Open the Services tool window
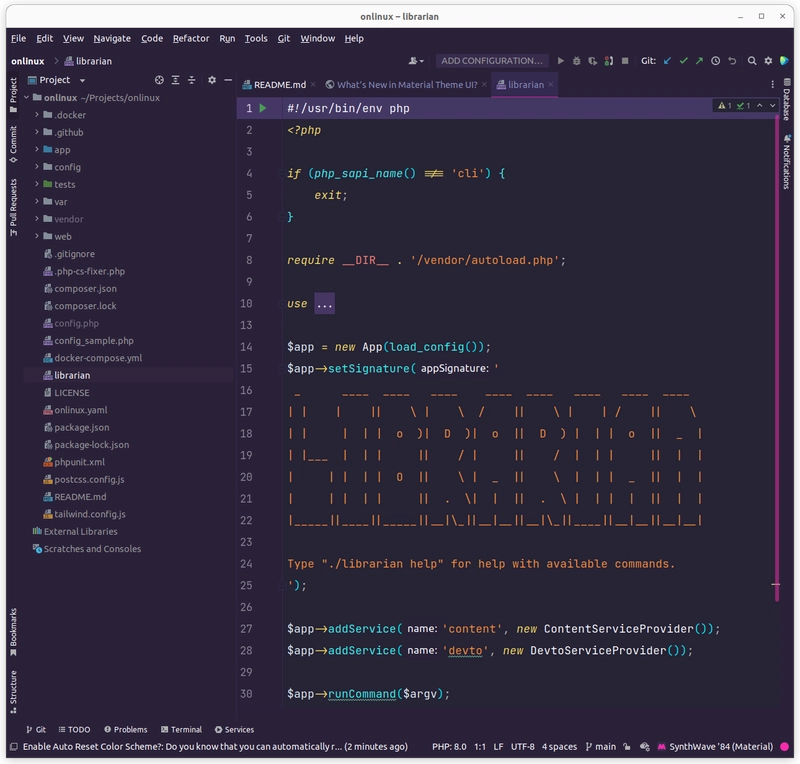 [x=234, y=729]
